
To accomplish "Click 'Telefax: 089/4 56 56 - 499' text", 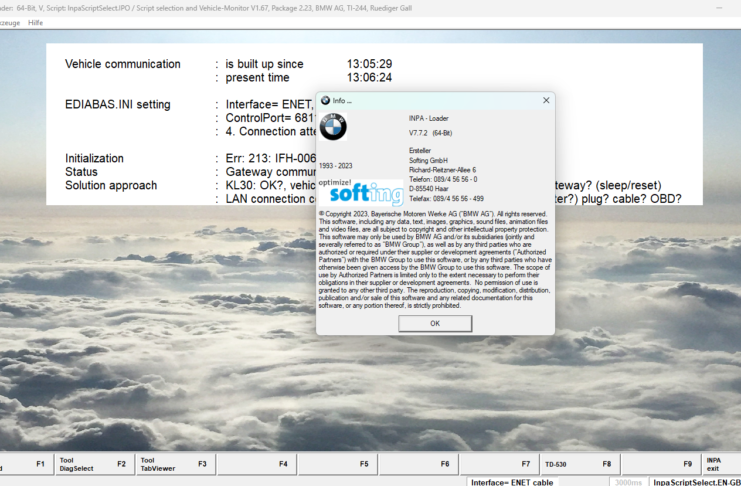I will pos(446,199).
